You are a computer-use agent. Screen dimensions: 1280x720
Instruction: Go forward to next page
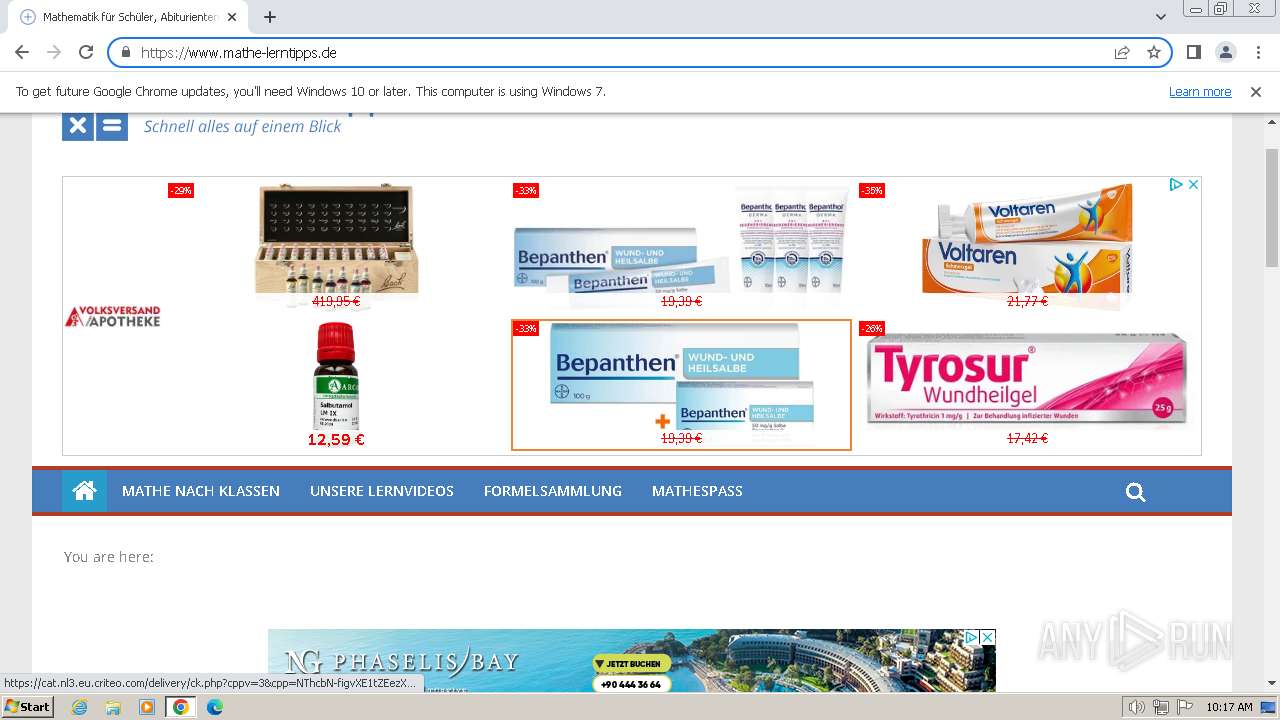54,52
